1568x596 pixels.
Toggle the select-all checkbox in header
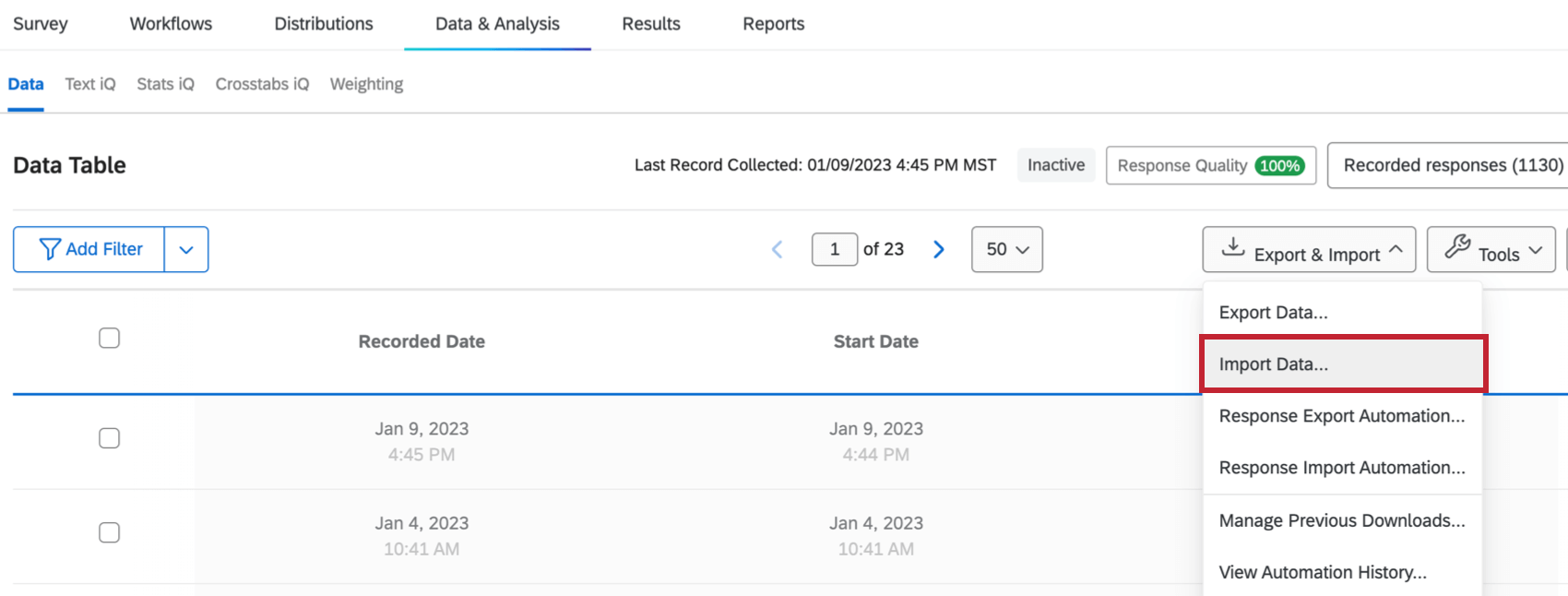pos(109,339)
